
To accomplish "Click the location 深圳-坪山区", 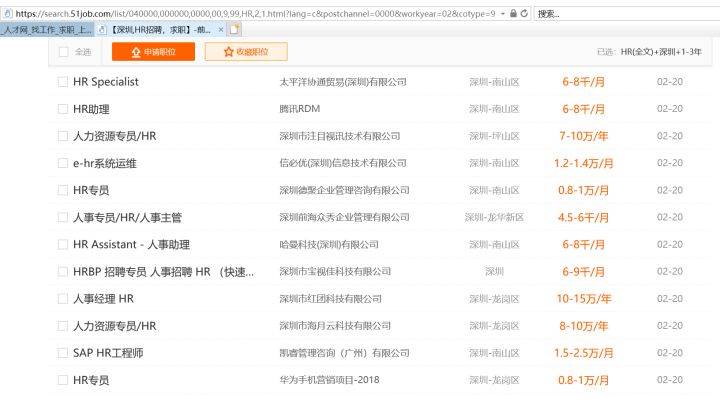I will [494, 136].
